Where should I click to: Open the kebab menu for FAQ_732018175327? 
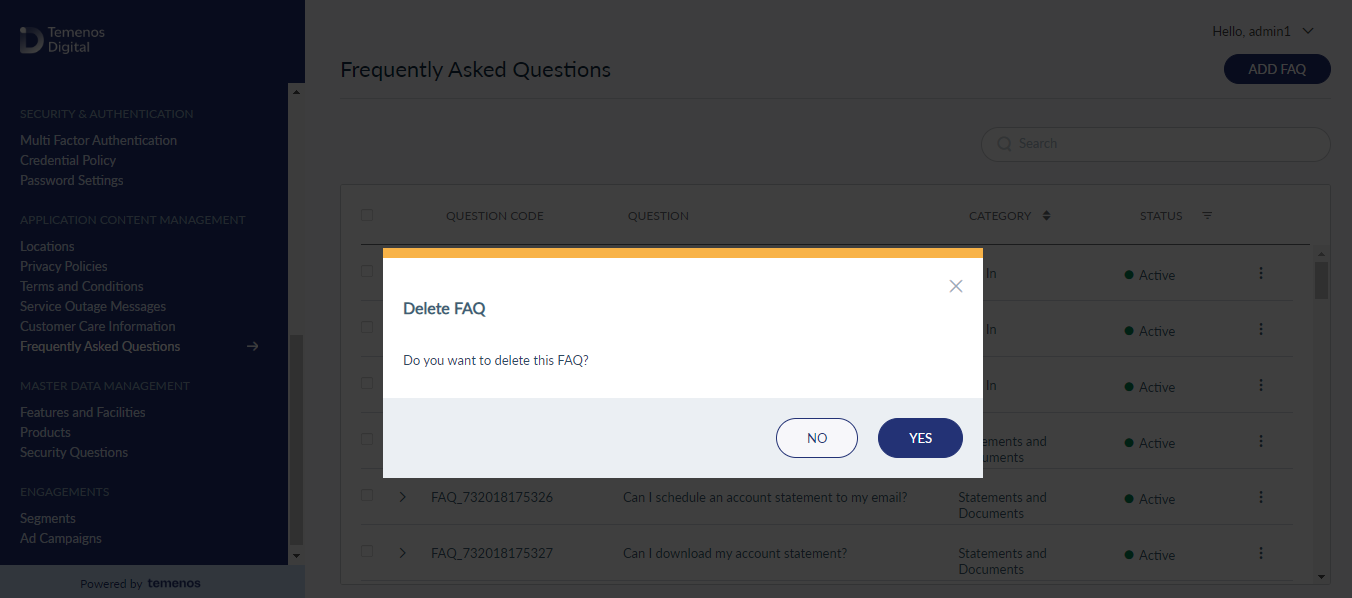point(1261,553)
